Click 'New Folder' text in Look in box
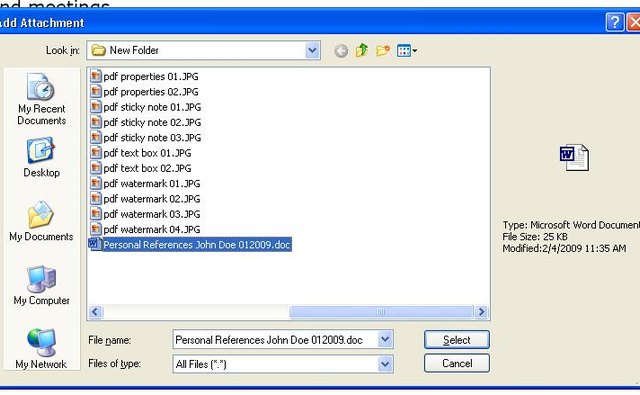Viewport: 640px width, 395px height. [134, 50]
